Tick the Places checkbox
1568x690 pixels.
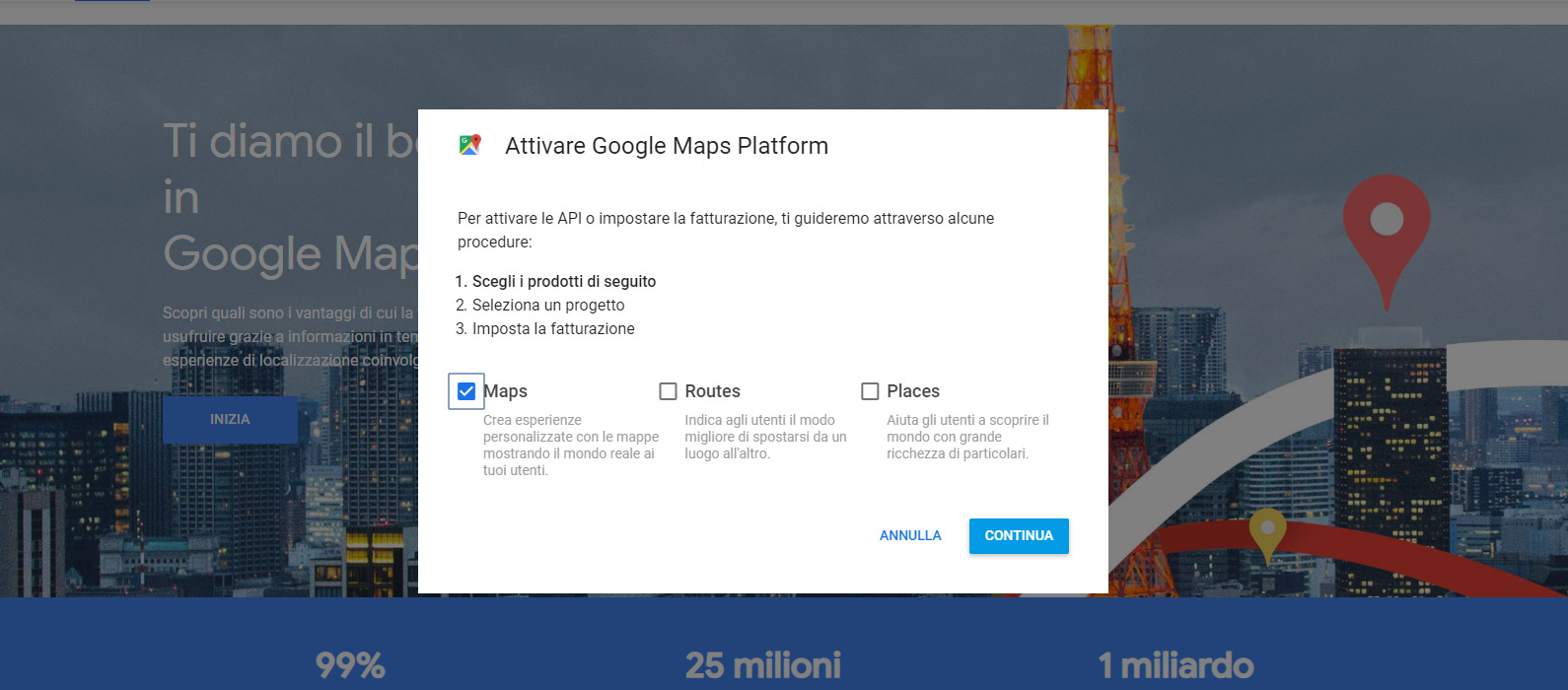[x=870, y=391]
